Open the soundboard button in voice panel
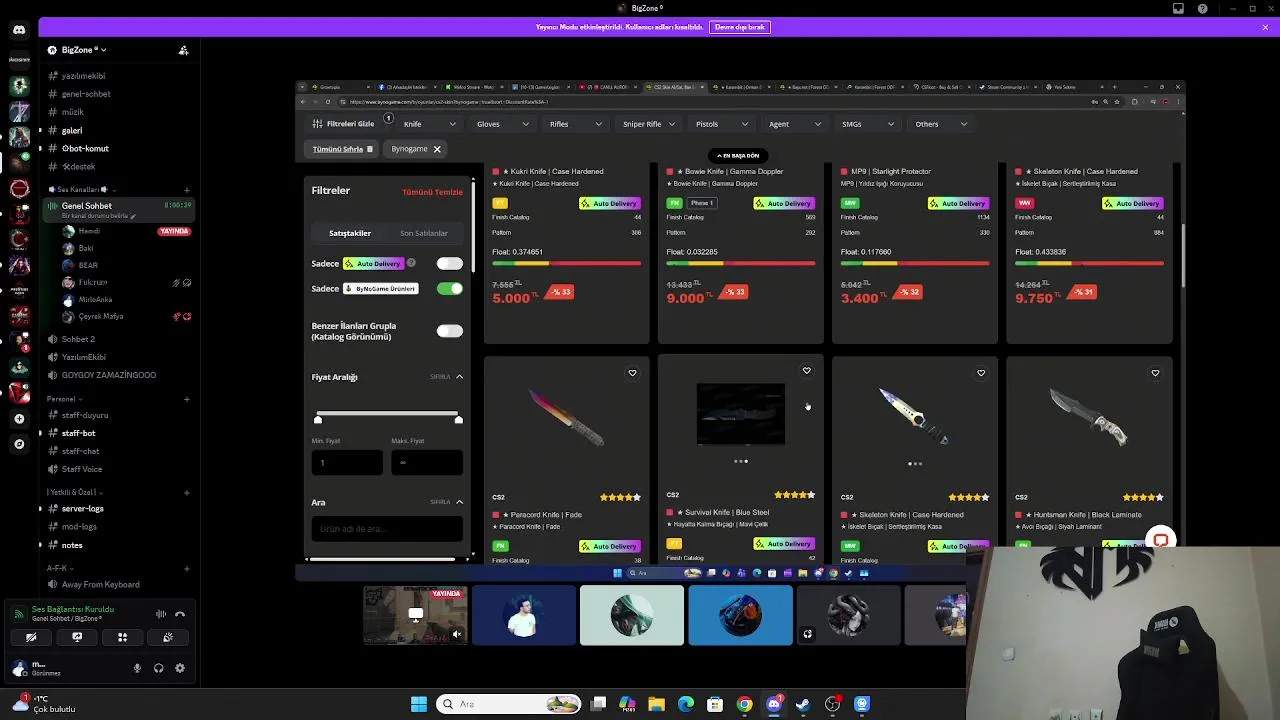 (x=168, y=637)
